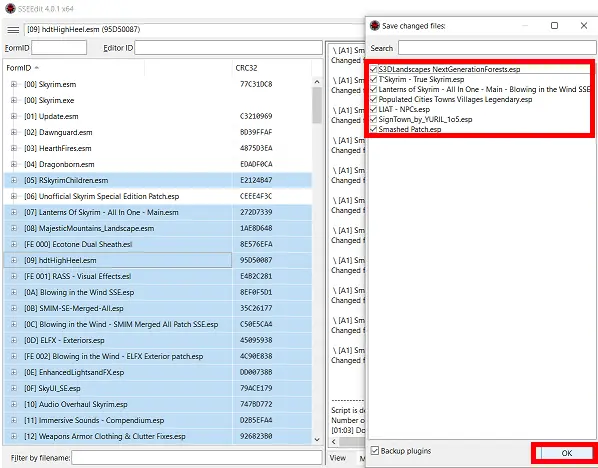
Task: Expand [05] RSkyrimChildren.esm node
Action: (x=14, y=180)
